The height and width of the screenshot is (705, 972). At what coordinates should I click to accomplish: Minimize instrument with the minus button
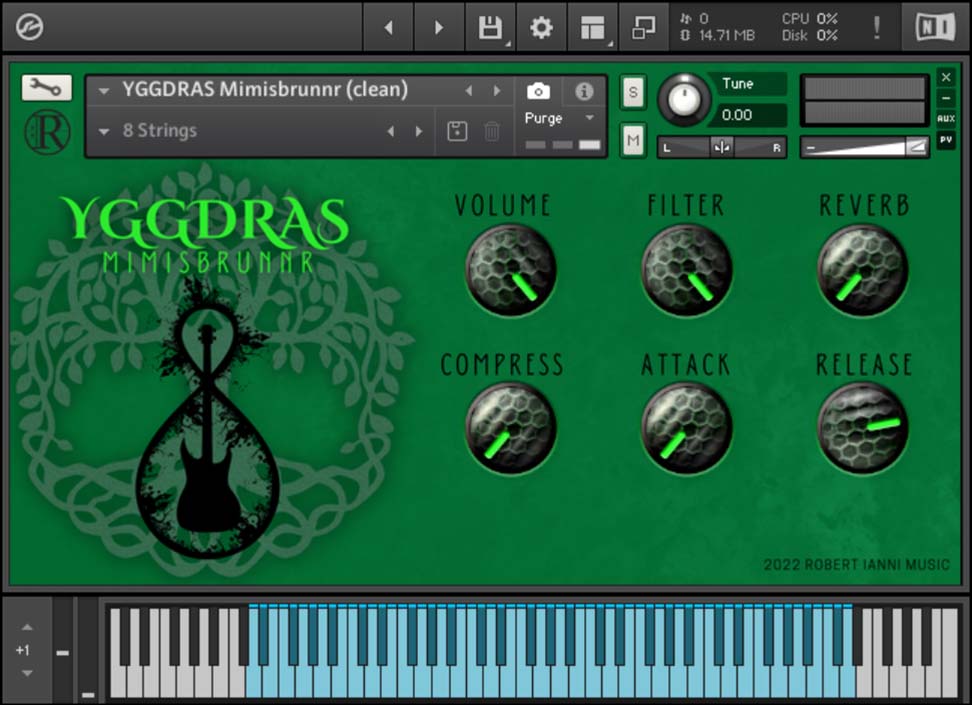(x=946, y=98)
